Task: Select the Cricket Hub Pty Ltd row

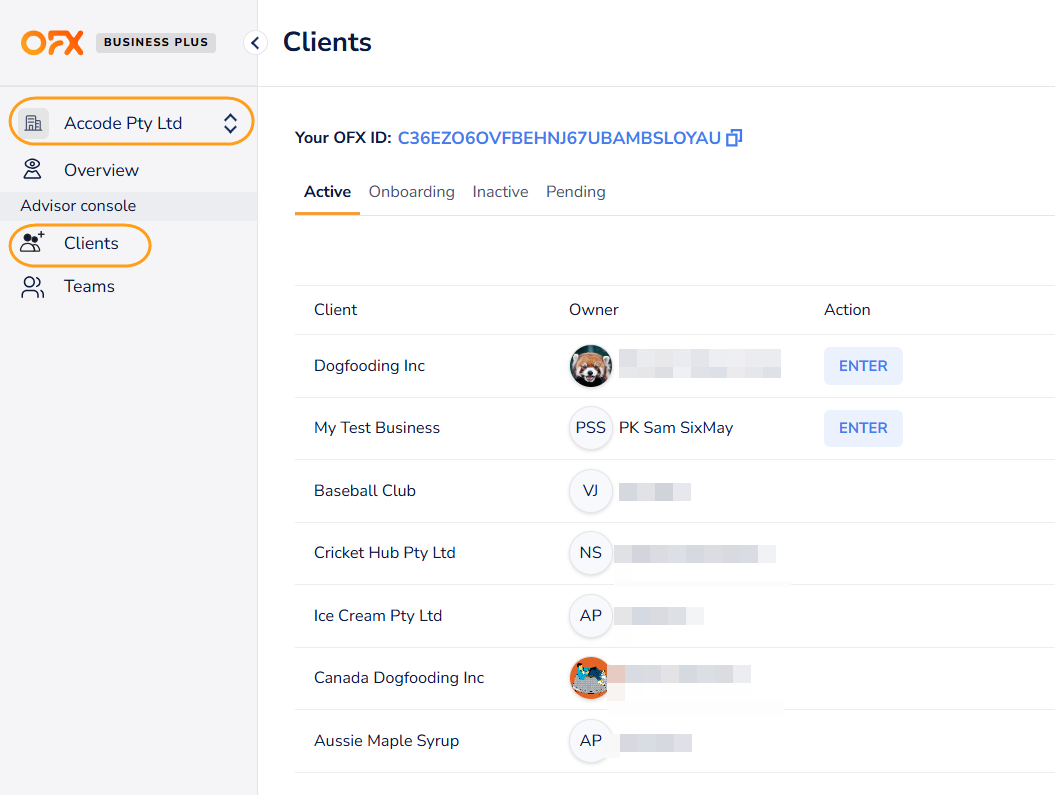Action: [x=674, y=554]
